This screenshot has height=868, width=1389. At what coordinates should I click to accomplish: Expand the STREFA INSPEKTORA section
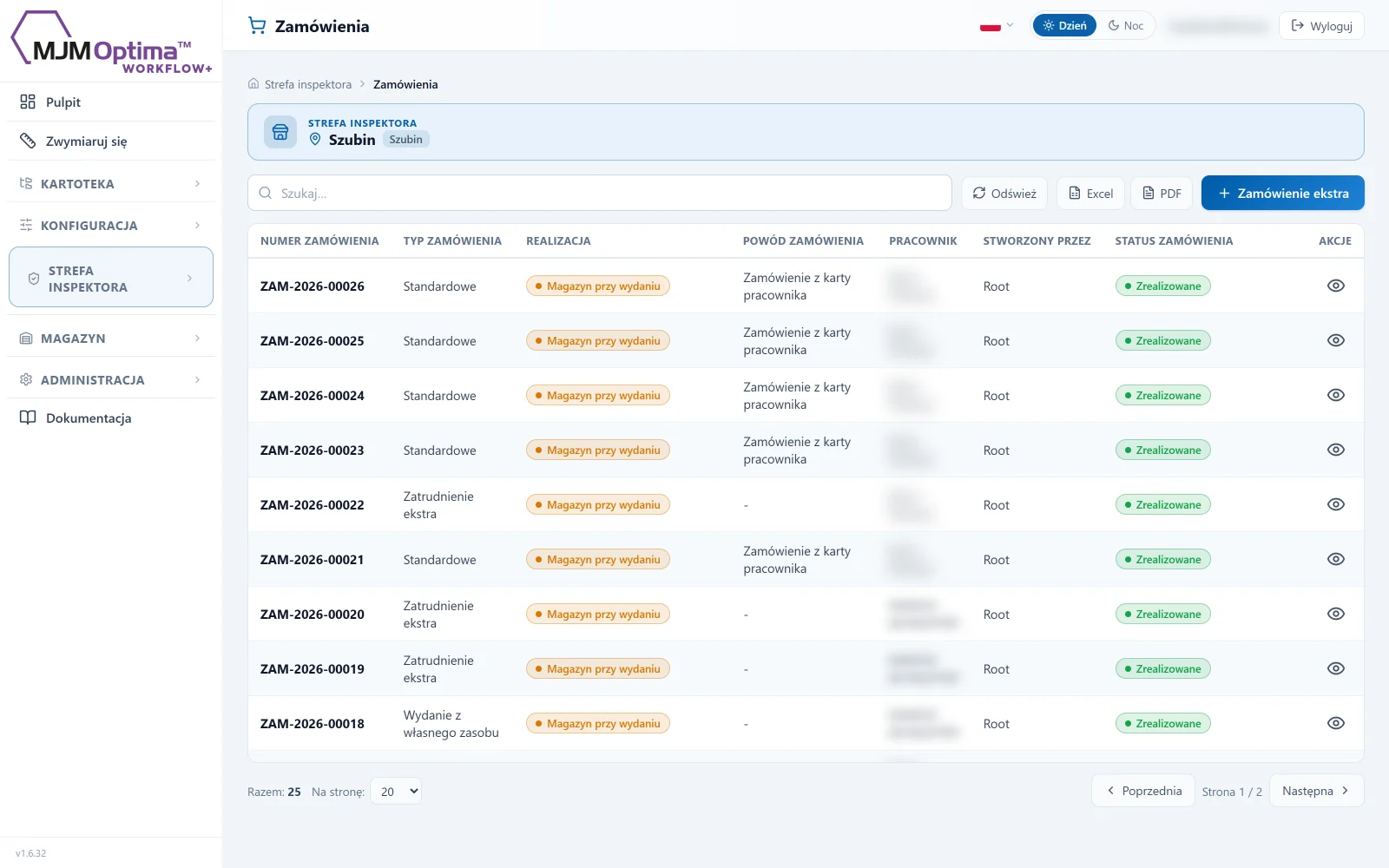(x=111, y=278)
